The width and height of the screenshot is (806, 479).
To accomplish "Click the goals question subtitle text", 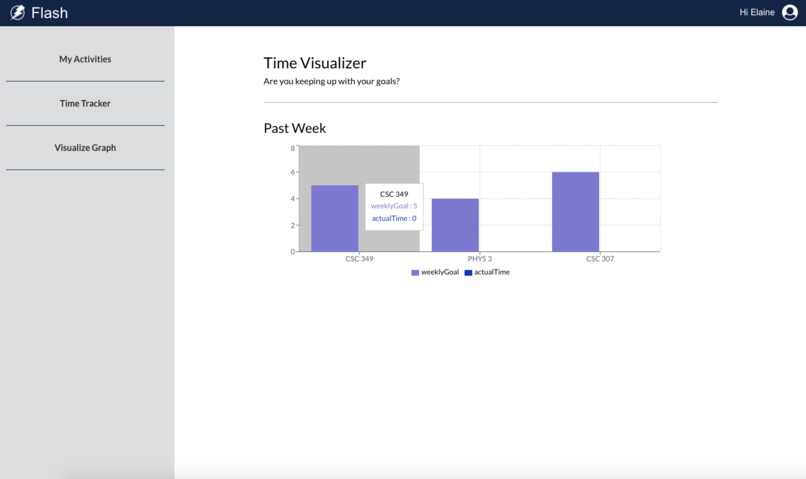I will pos(332,81).
